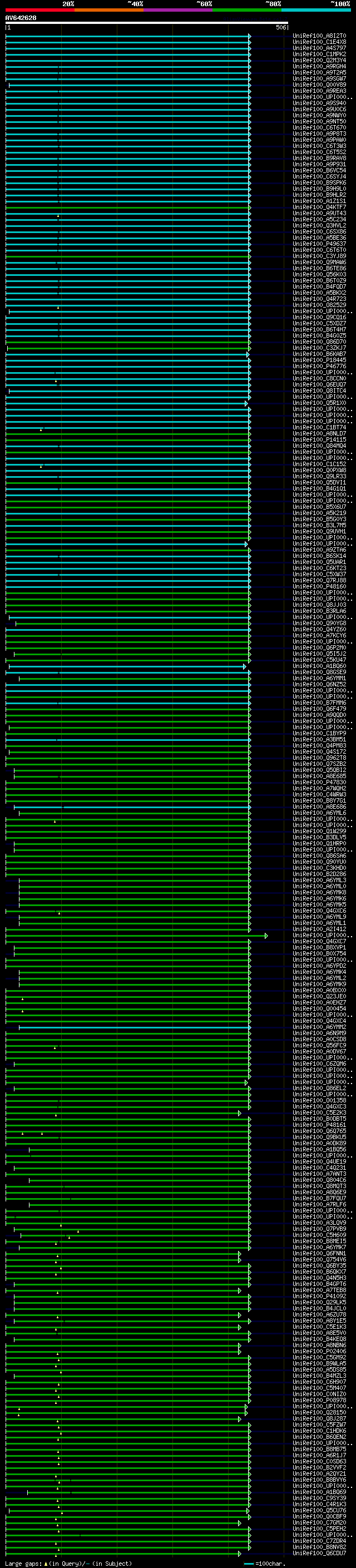Viewport: 356px width, 1568px height.
Task: Click the UniRef100_A2I412 hit label
Action: point(319,929)
